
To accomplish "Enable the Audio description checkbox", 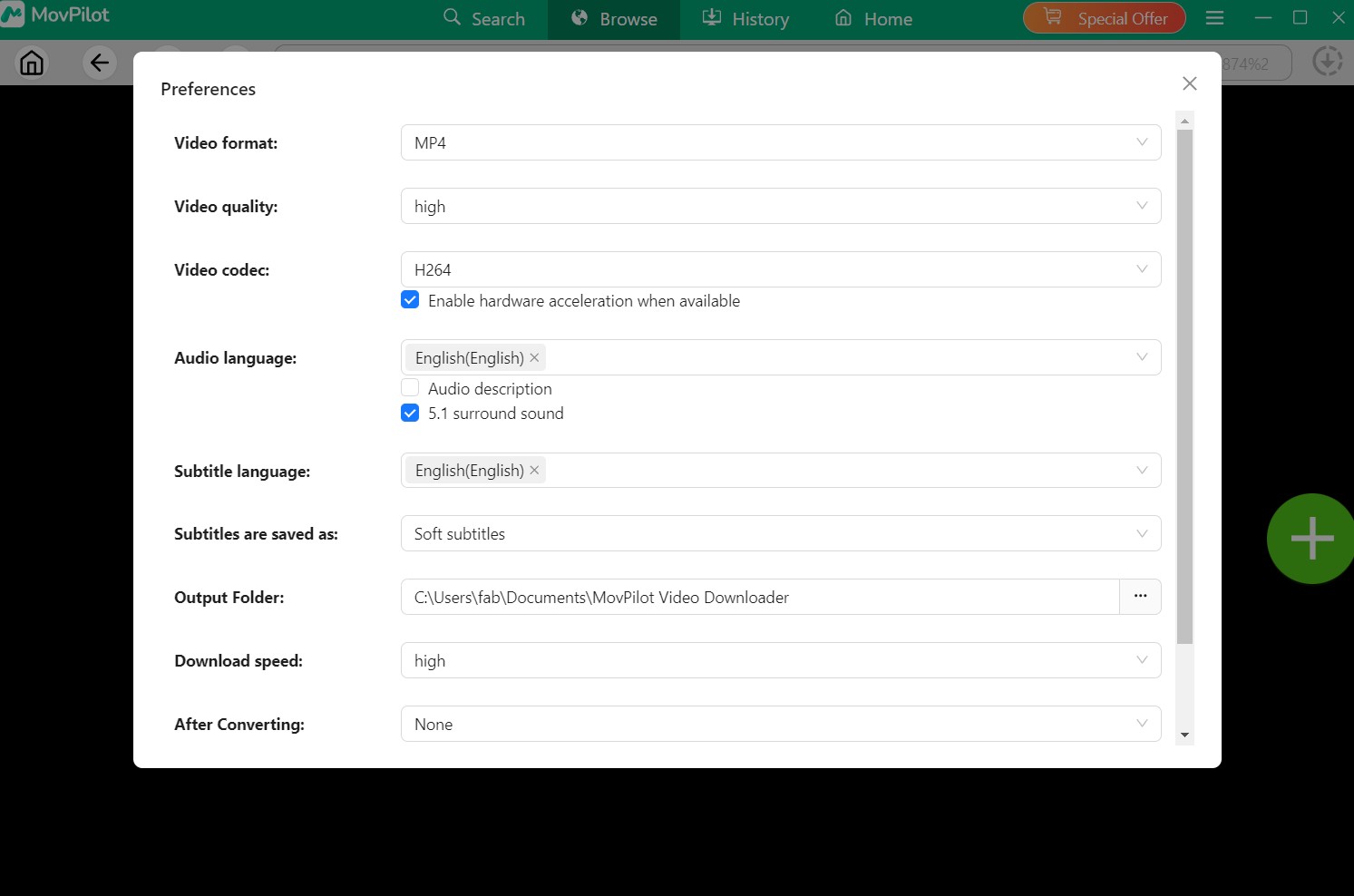I will pyautogui.click(x=410, y=387).
